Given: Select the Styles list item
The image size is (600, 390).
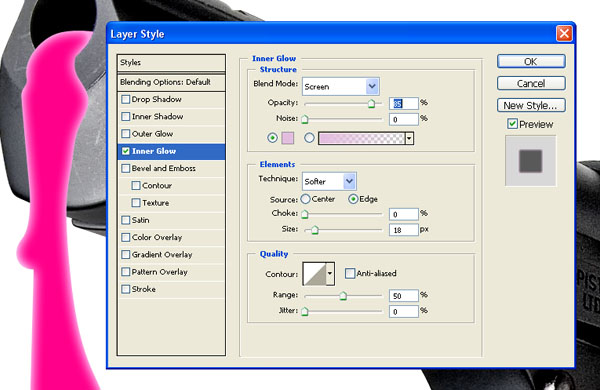Looking at the screenshot, I should (x=171, y=62).
